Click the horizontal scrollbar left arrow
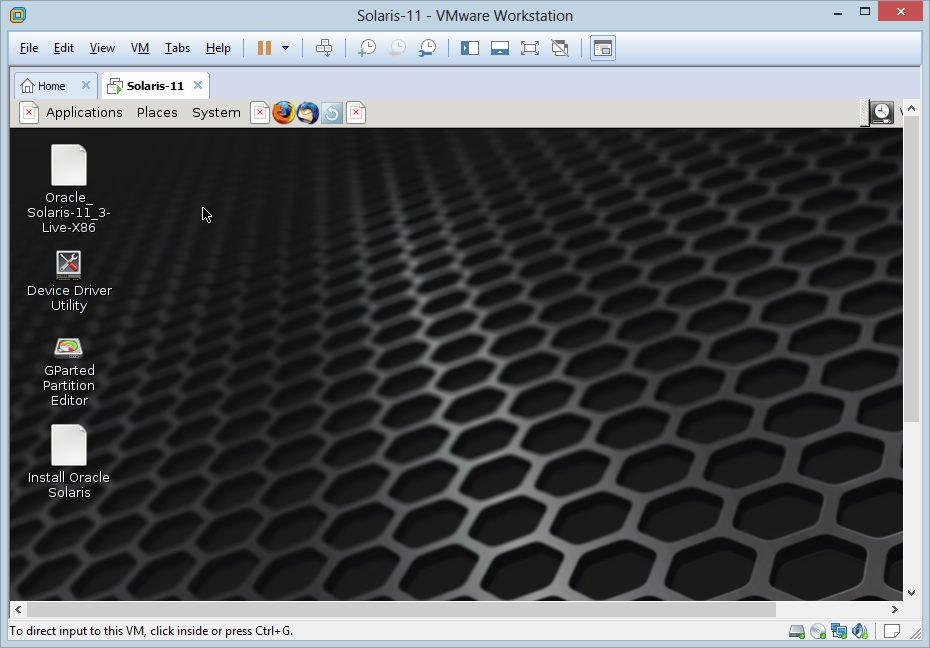This screenshot has height=648, width=930. 18,609
